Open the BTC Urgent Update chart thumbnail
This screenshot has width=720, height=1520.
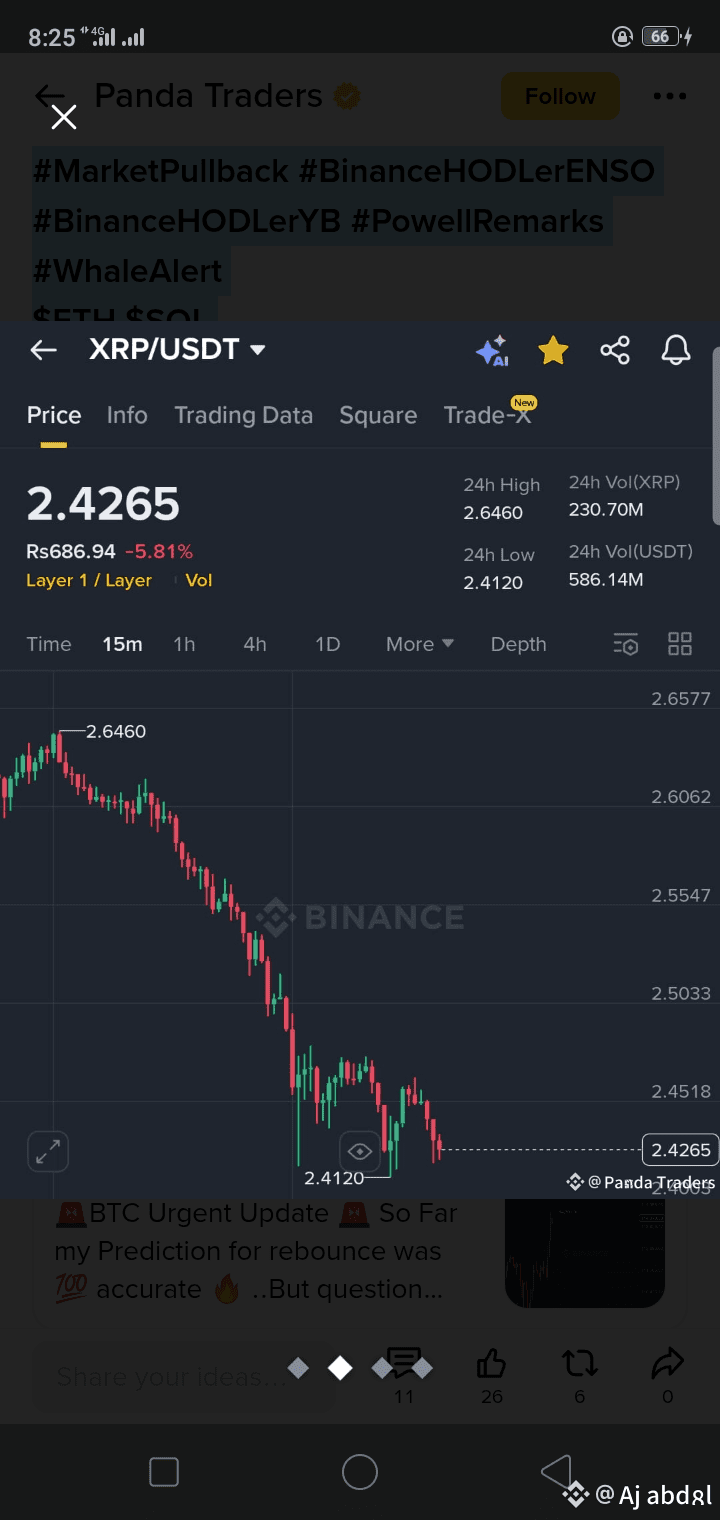(585, 1253)
